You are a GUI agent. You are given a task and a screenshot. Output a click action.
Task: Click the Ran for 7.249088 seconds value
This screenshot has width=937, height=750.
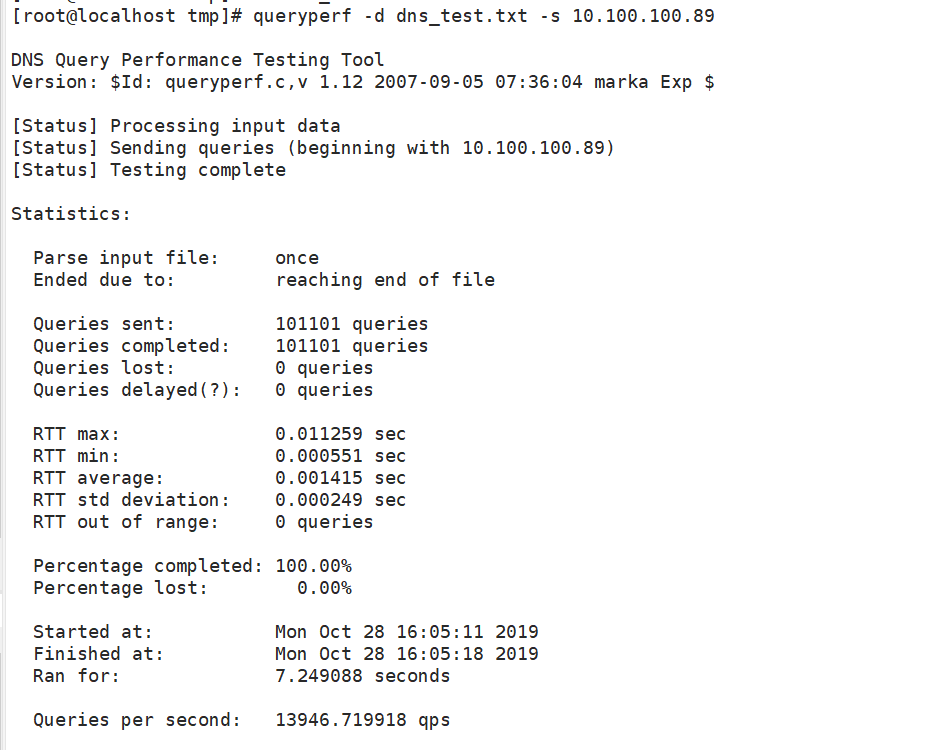362,676
